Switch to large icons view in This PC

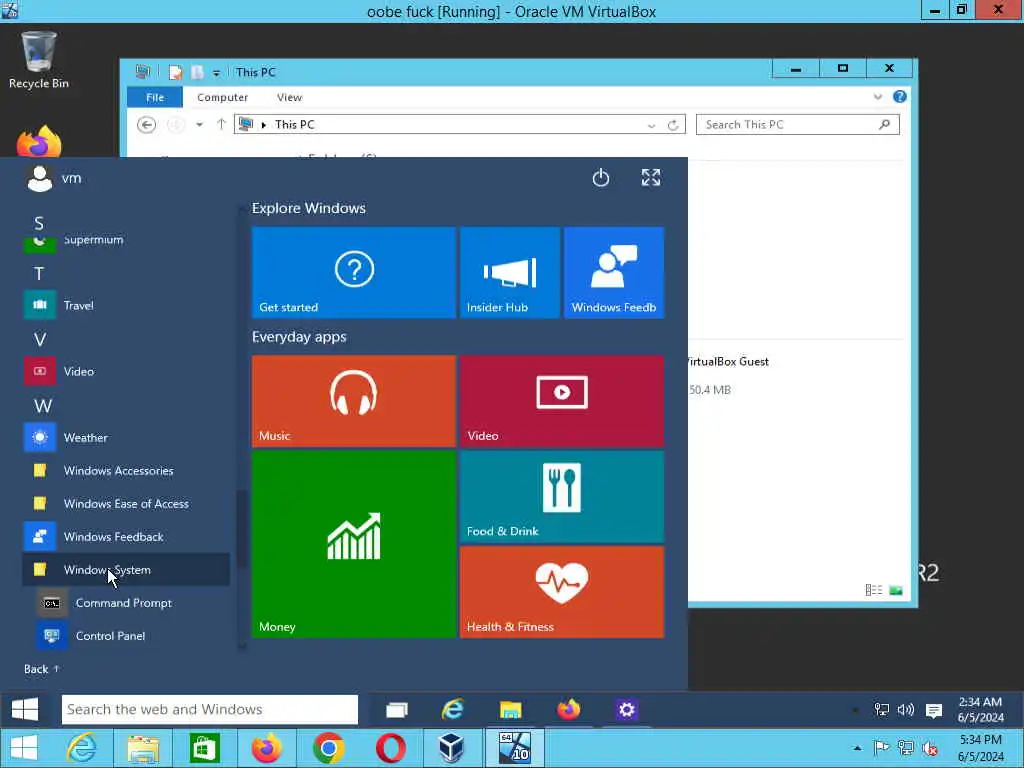point(896,590)
